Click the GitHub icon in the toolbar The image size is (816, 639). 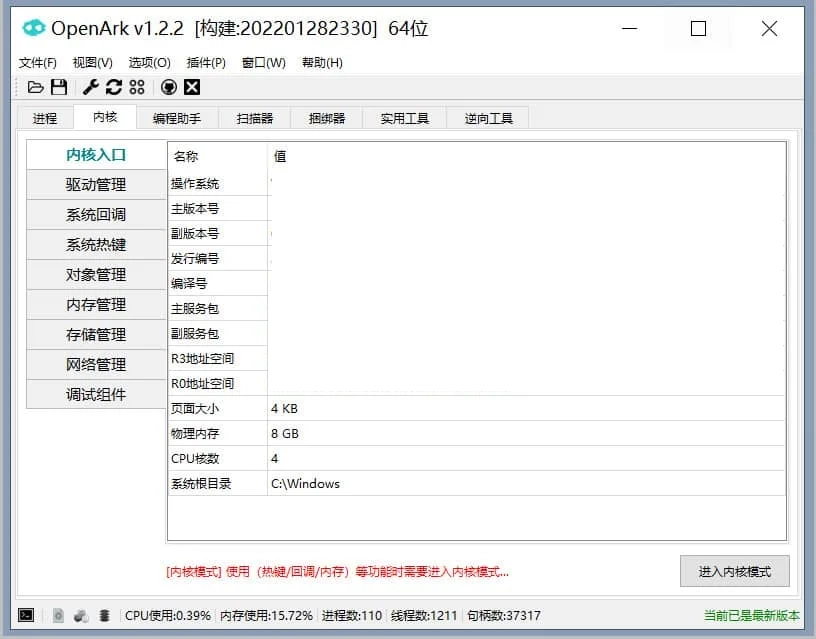point(167,87)
